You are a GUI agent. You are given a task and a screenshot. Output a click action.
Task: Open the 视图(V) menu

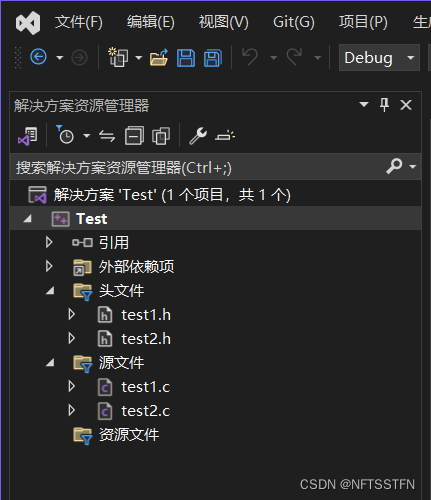tap(224, 22)
